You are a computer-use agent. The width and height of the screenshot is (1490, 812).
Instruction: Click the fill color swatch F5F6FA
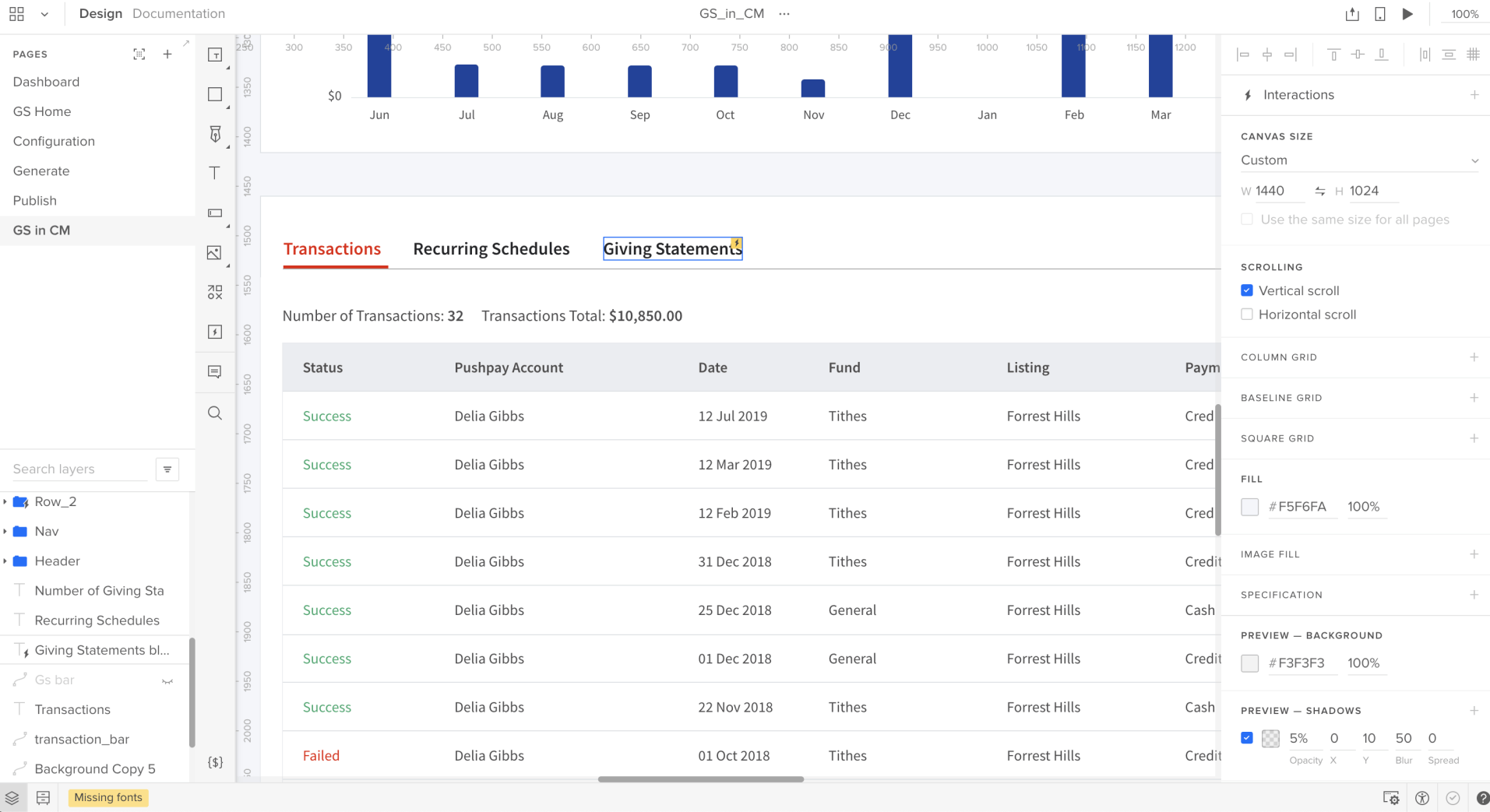point(1249,507)
